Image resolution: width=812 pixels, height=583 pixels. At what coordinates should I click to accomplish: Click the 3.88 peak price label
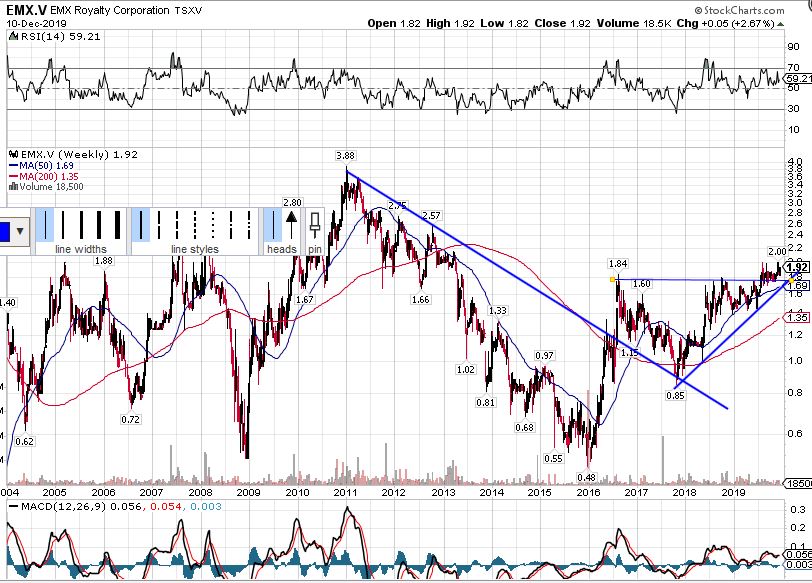(x=345, y=156)
